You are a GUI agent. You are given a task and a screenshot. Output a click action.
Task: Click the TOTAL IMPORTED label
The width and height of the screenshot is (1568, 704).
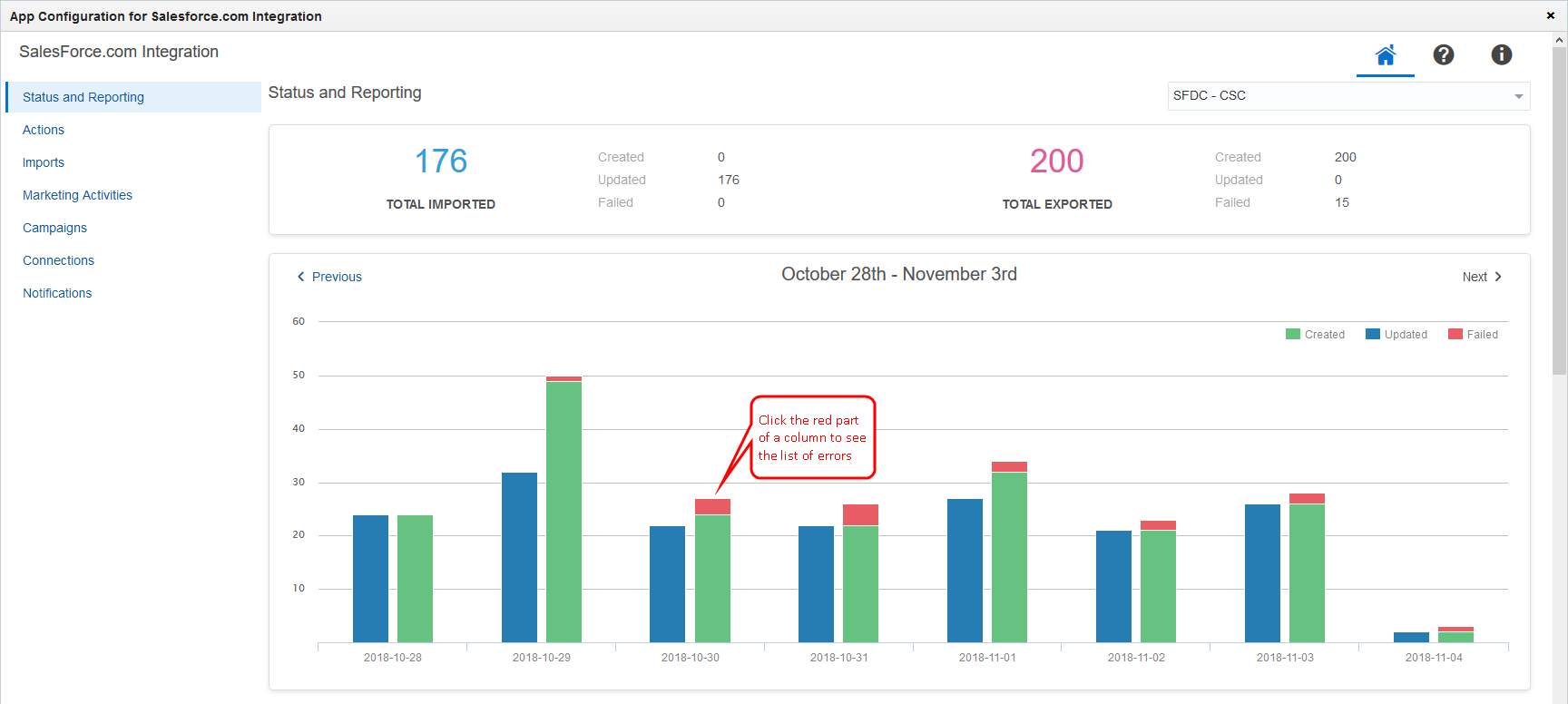click(441, 204)
